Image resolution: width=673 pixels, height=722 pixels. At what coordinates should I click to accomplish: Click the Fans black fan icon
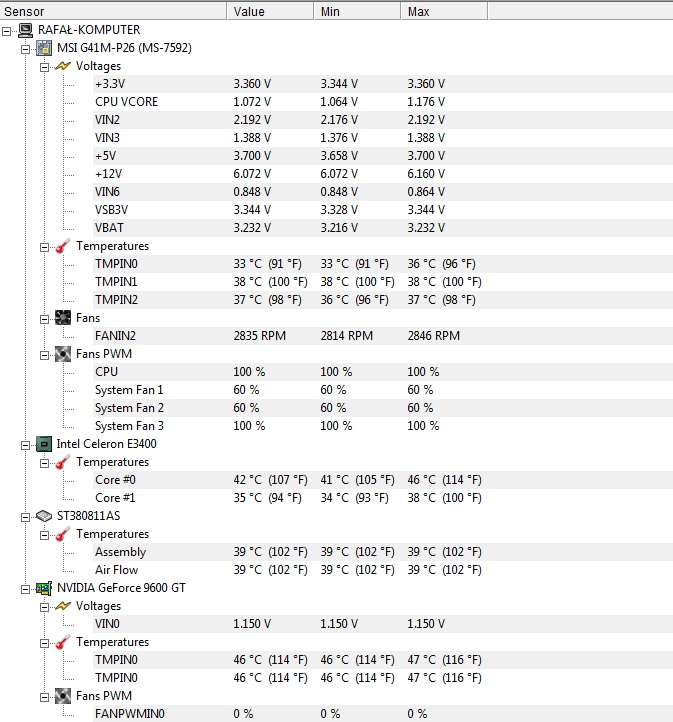point(63,318)
